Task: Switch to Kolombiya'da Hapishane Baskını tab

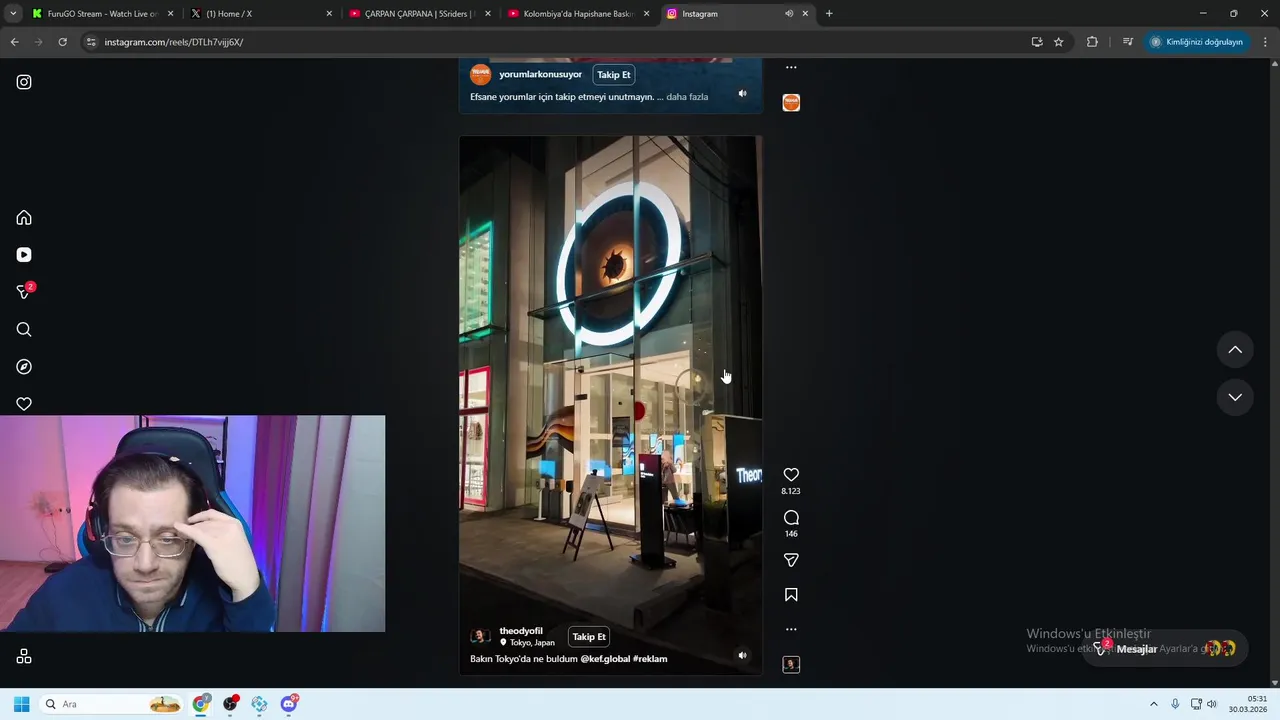Action: [x=576, y=14]
